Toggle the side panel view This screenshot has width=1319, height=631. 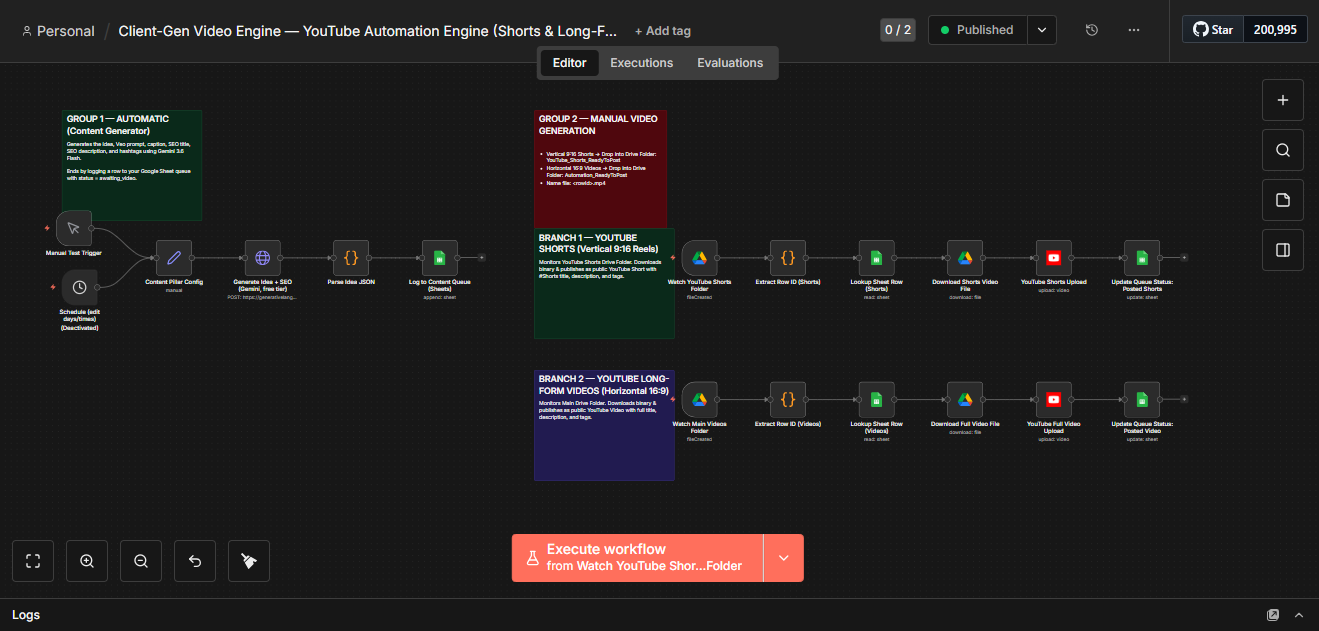tap(1283, 249)
